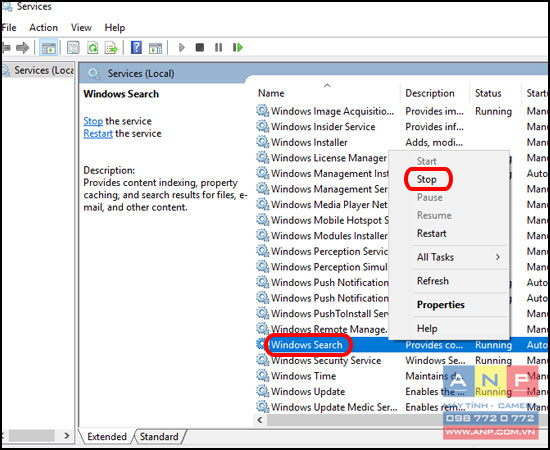Switch to the Standard tab
The width and height of the screenshot is (550, 450).
click(x=159, y=437)
